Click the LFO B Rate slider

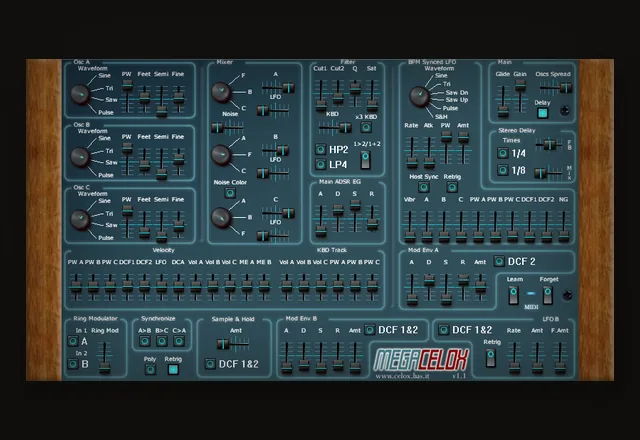(x=514, y=358)
